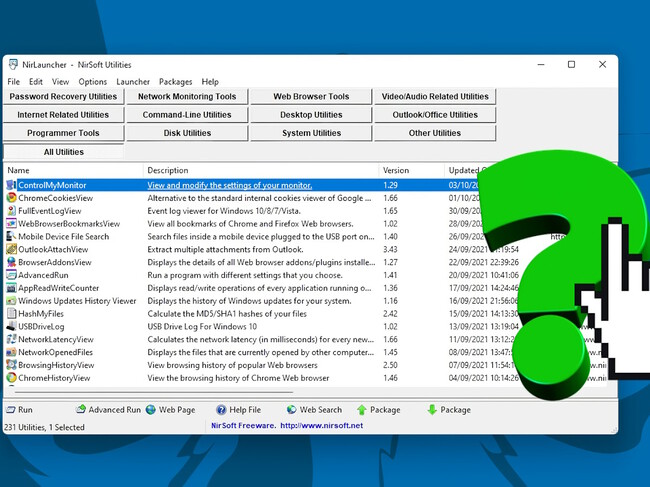This screenshot has height=487, width=650.
Task: Click the BrowserAddonsView icon
Action: click(11, 262)
